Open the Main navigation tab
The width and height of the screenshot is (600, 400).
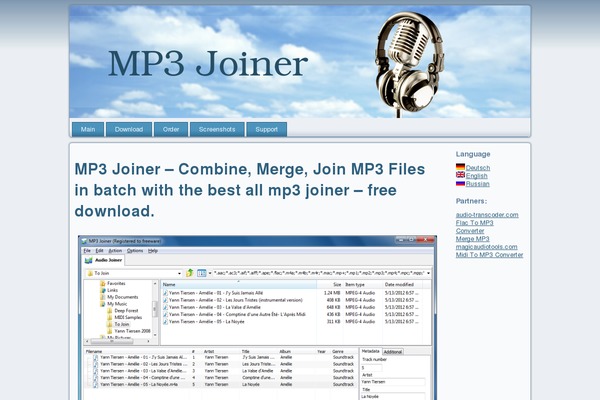(x=88, y=129)
